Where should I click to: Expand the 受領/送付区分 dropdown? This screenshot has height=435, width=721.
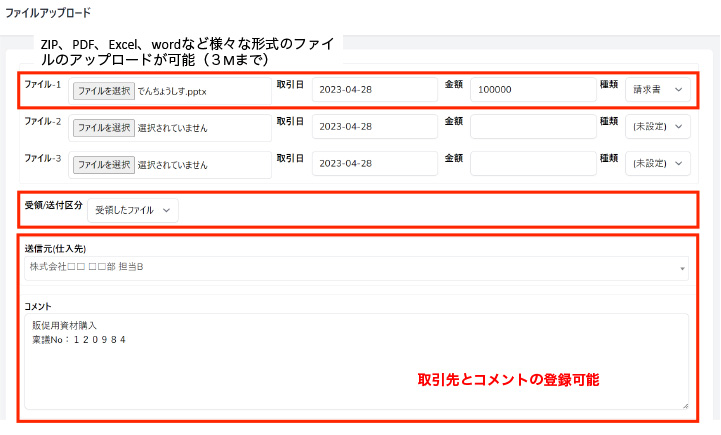[x=132, y=209]
